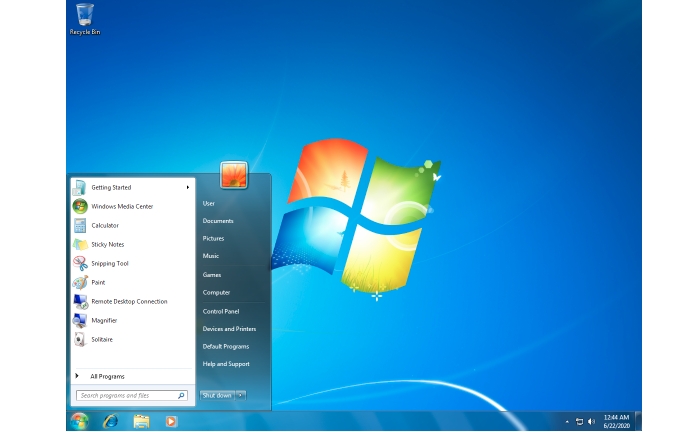Open Windows Explorer folder on taskbar
Viewport: 700px width, 432px height.
pos(141,421)
